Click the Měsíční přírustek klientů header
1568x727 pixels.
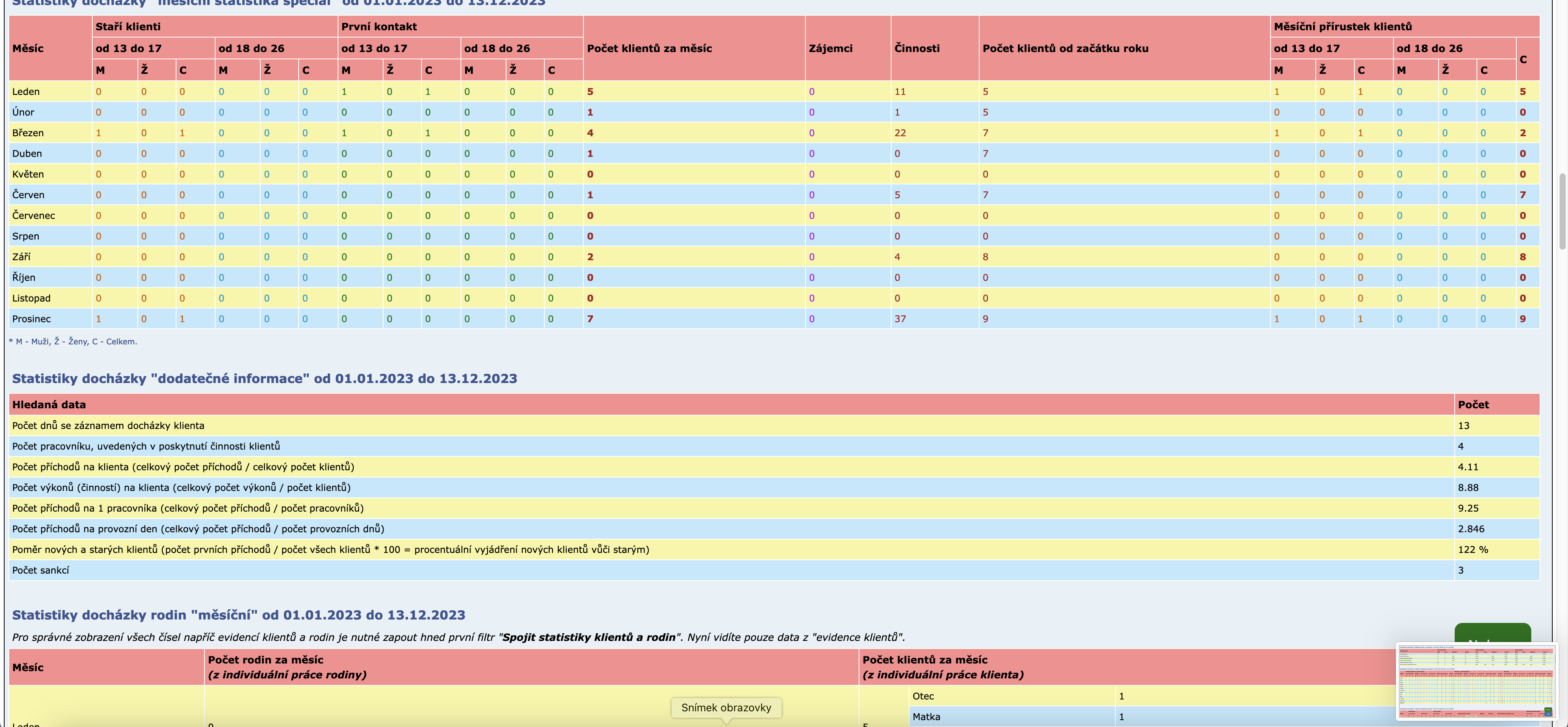coord(1342,26)
